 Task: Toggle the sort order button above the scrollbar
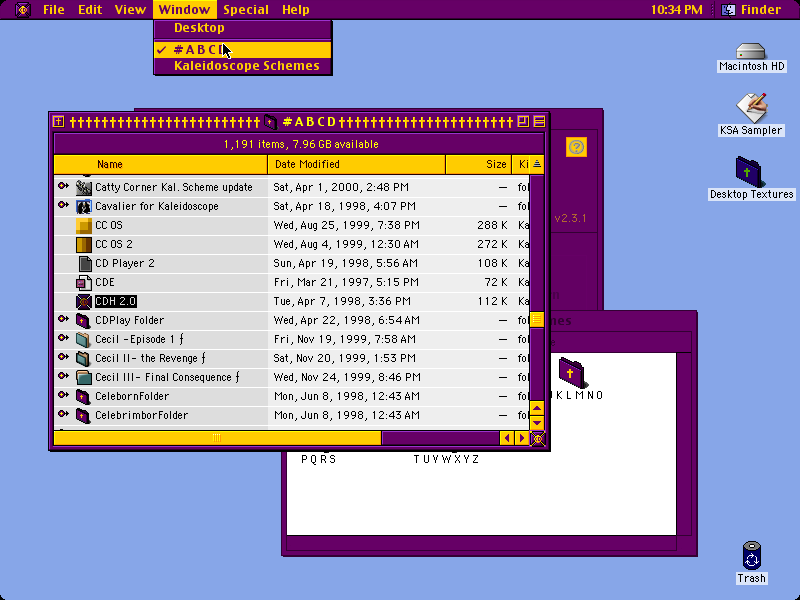tap(537, 164)
